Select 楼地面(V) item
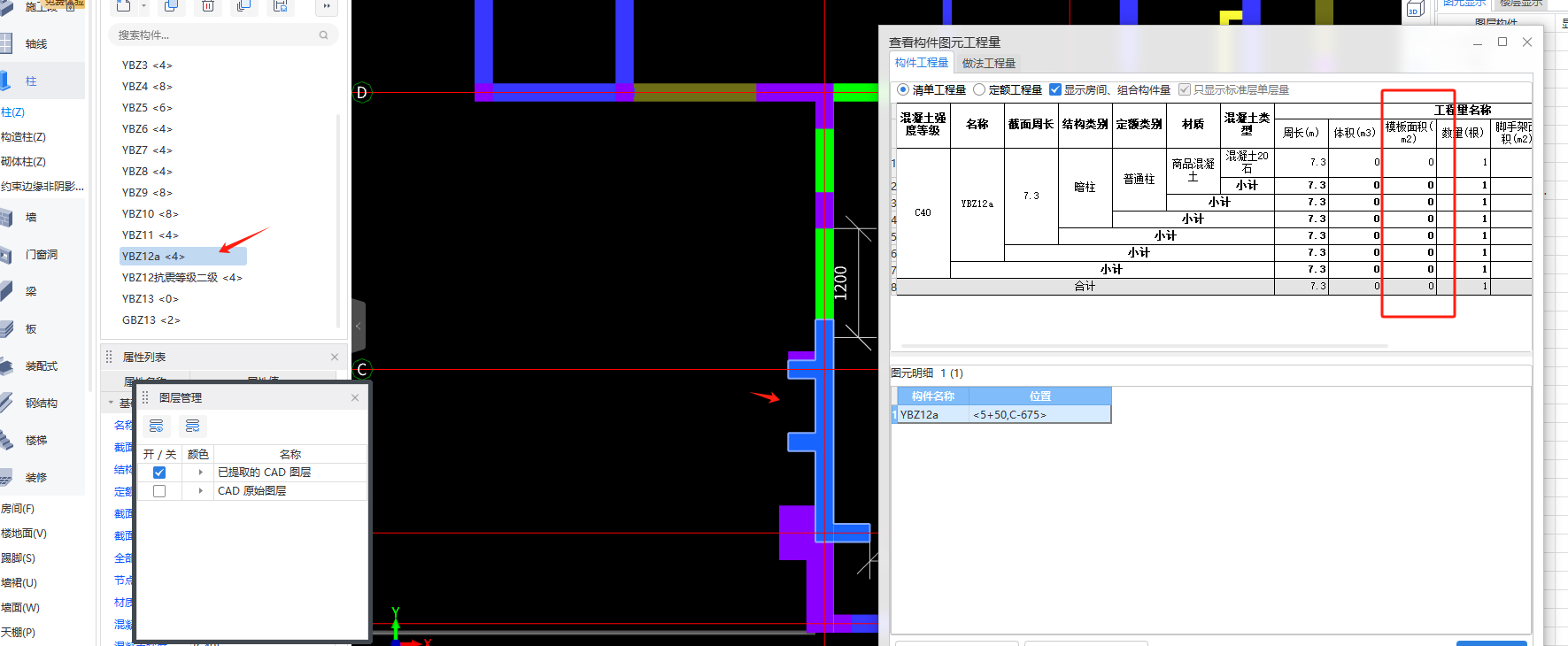Image resolution: width=1568 pixels, height=646 pixels. click(x=24, y=534)
